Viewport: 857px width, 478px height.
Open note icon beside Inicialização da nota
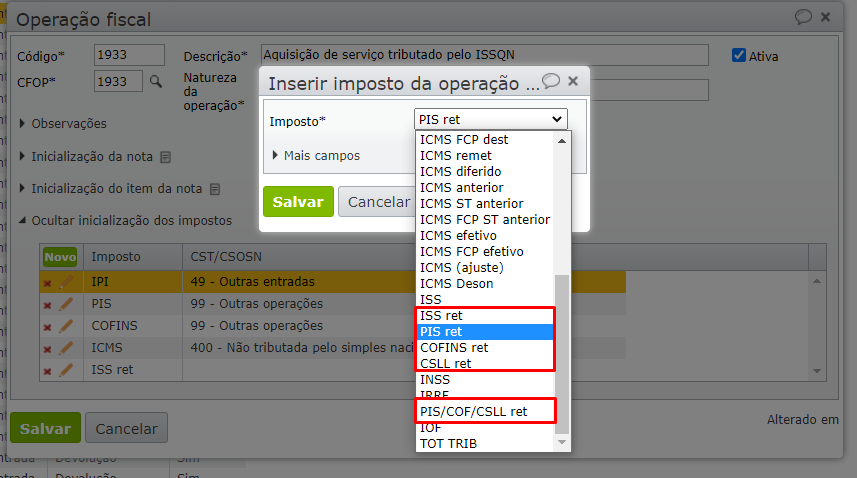coord(165,157)
